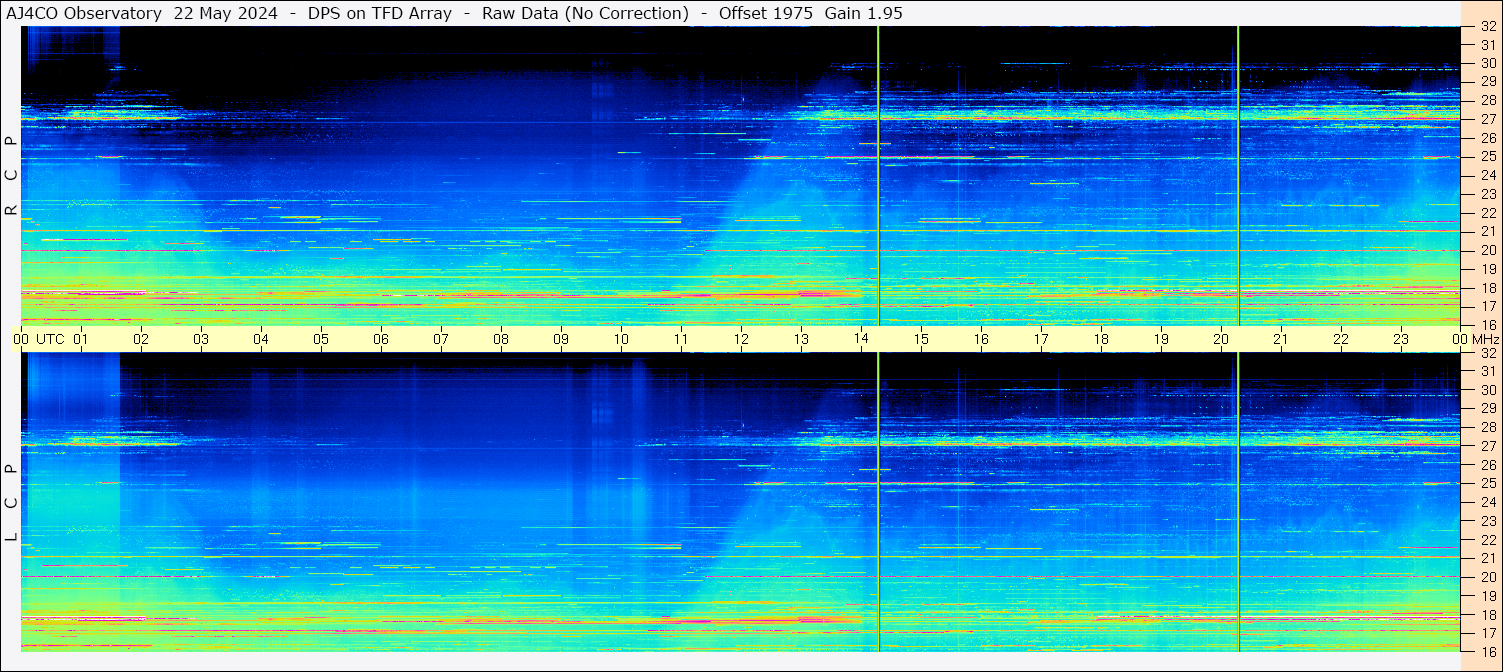The width and height of the screenshot is (1503, 672).
Task: Click hour 23 on the UTC time axis
Action: pos(1401,339)
